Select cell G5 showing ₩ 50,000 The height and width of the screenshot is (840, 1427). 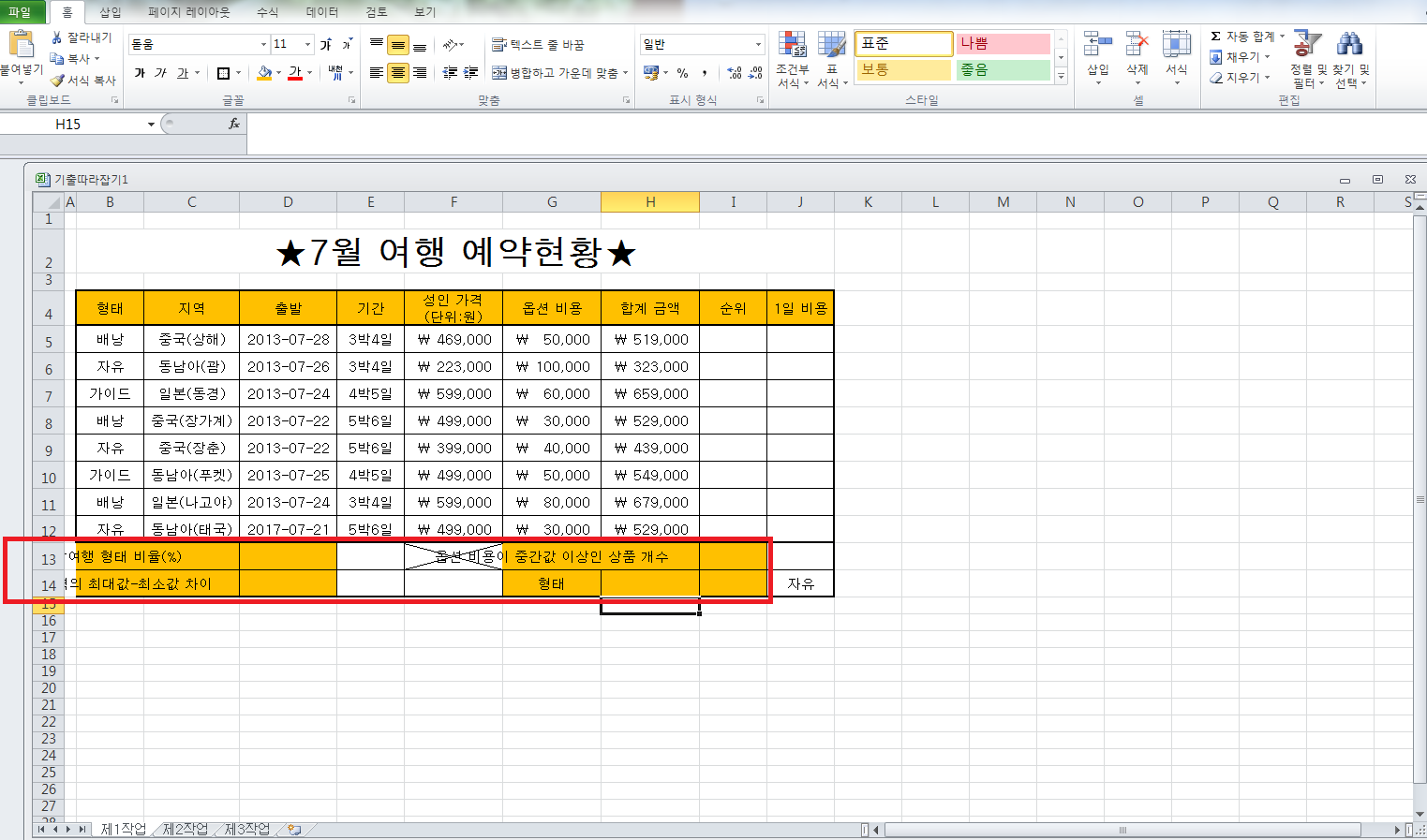tap(552, 339)
